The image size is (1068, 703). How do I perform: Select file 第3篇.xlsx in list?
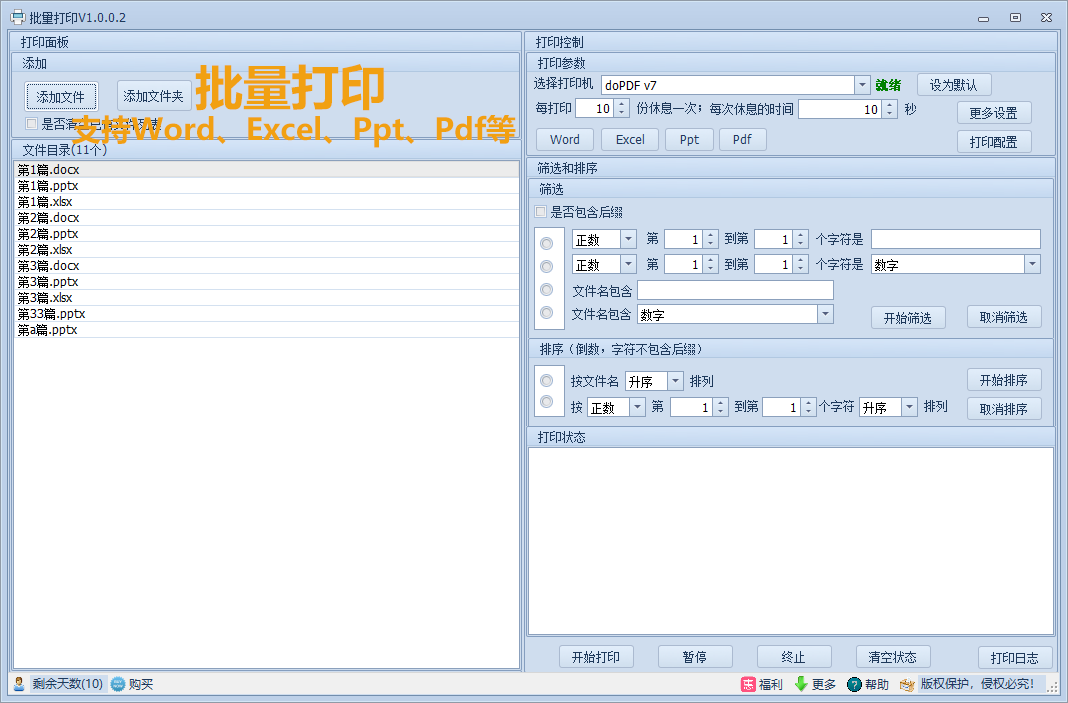click(266, 298)
